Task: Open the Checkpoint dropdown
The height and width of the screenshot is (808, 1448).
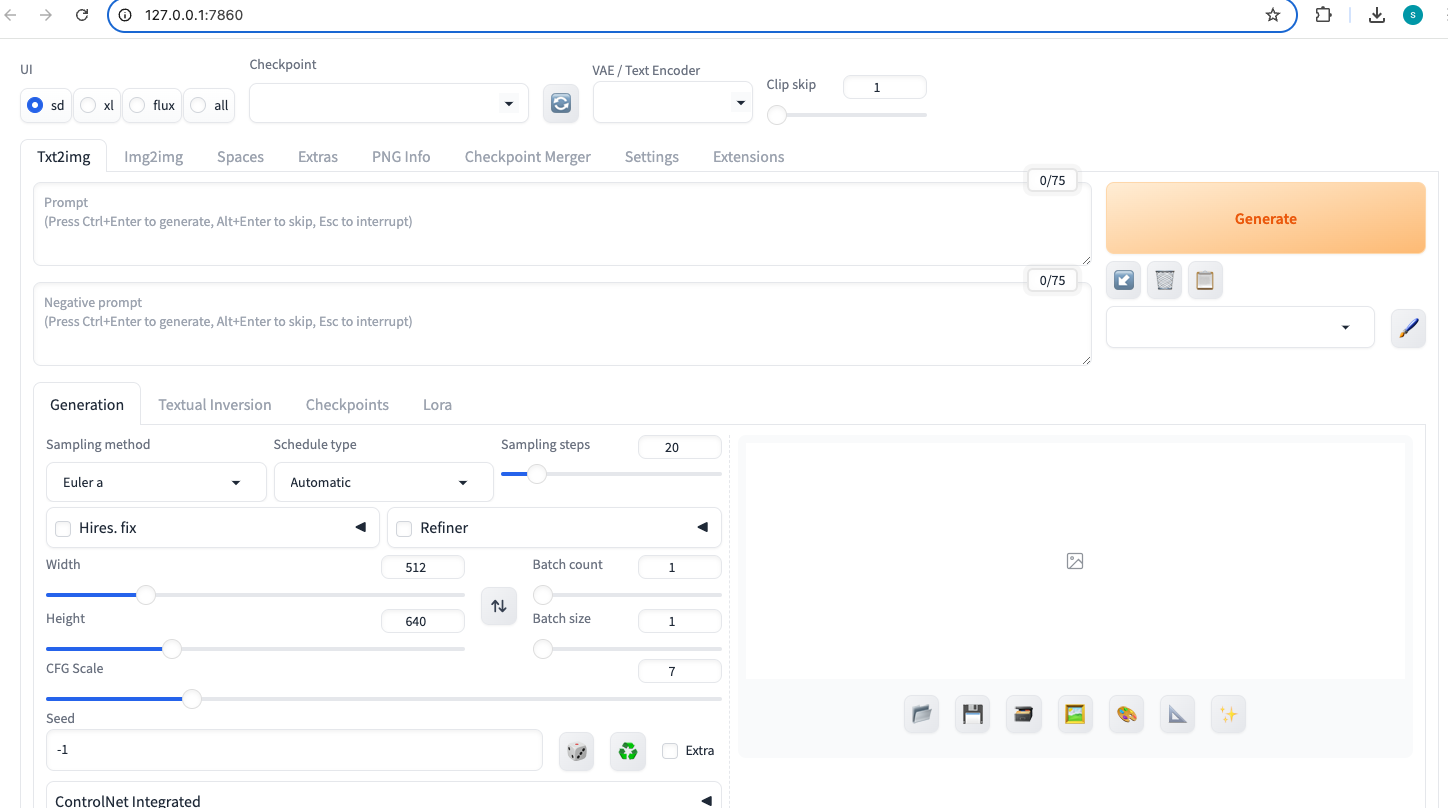Action: [x=389, y=103]
